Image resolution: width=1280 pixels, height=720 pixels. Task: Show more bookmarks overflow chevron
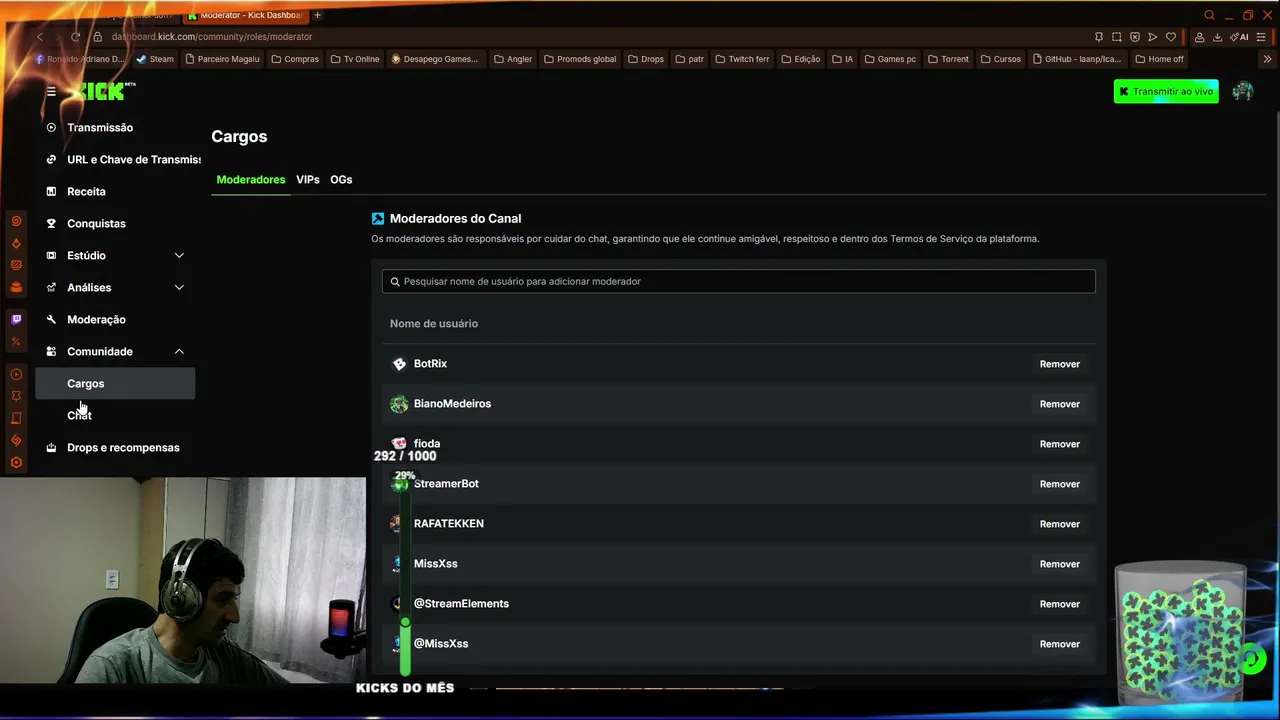(1267, 59)
